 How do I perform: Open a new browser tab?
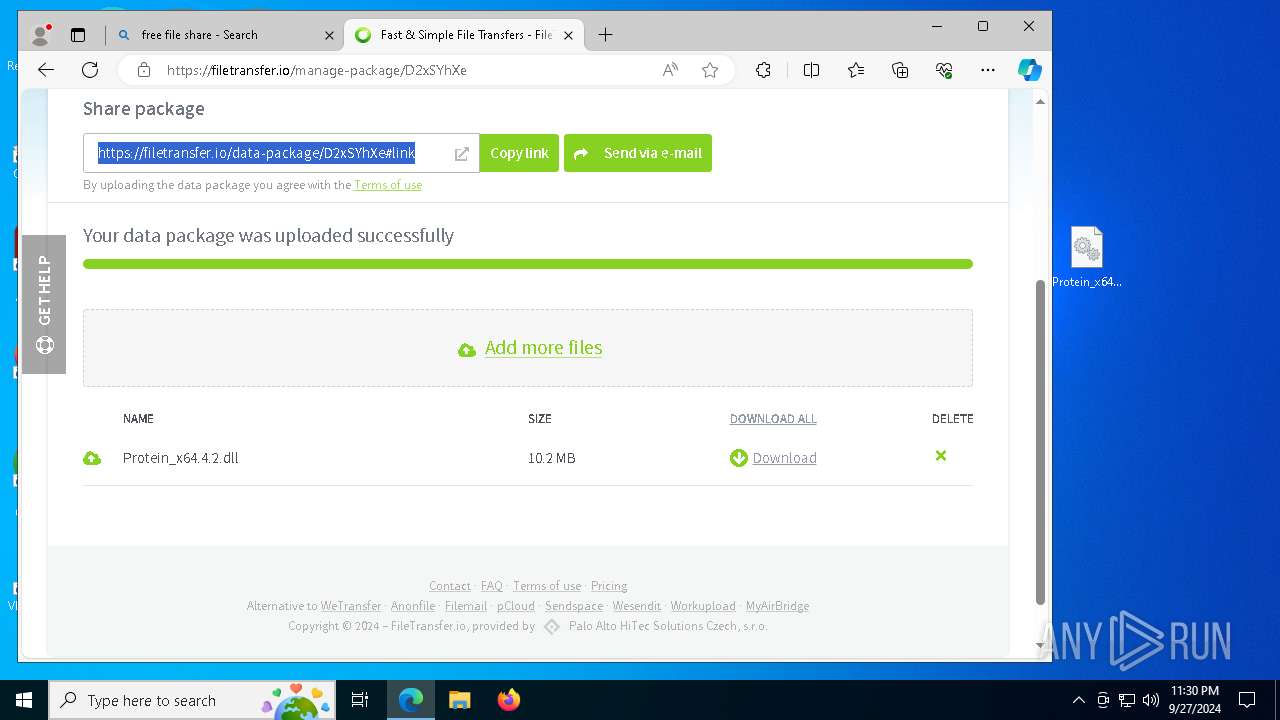tap(605, 35)
